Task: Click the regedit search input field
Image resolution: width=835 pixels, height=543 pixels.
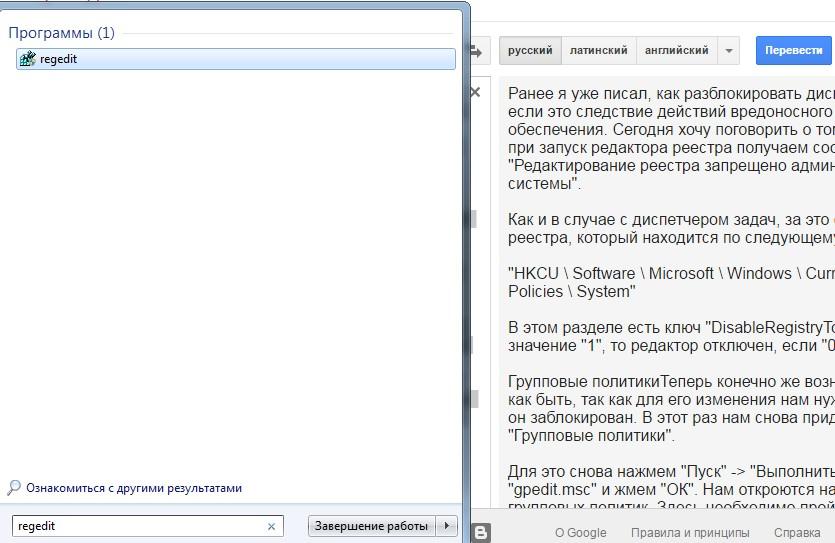Action: pos(148,526)
